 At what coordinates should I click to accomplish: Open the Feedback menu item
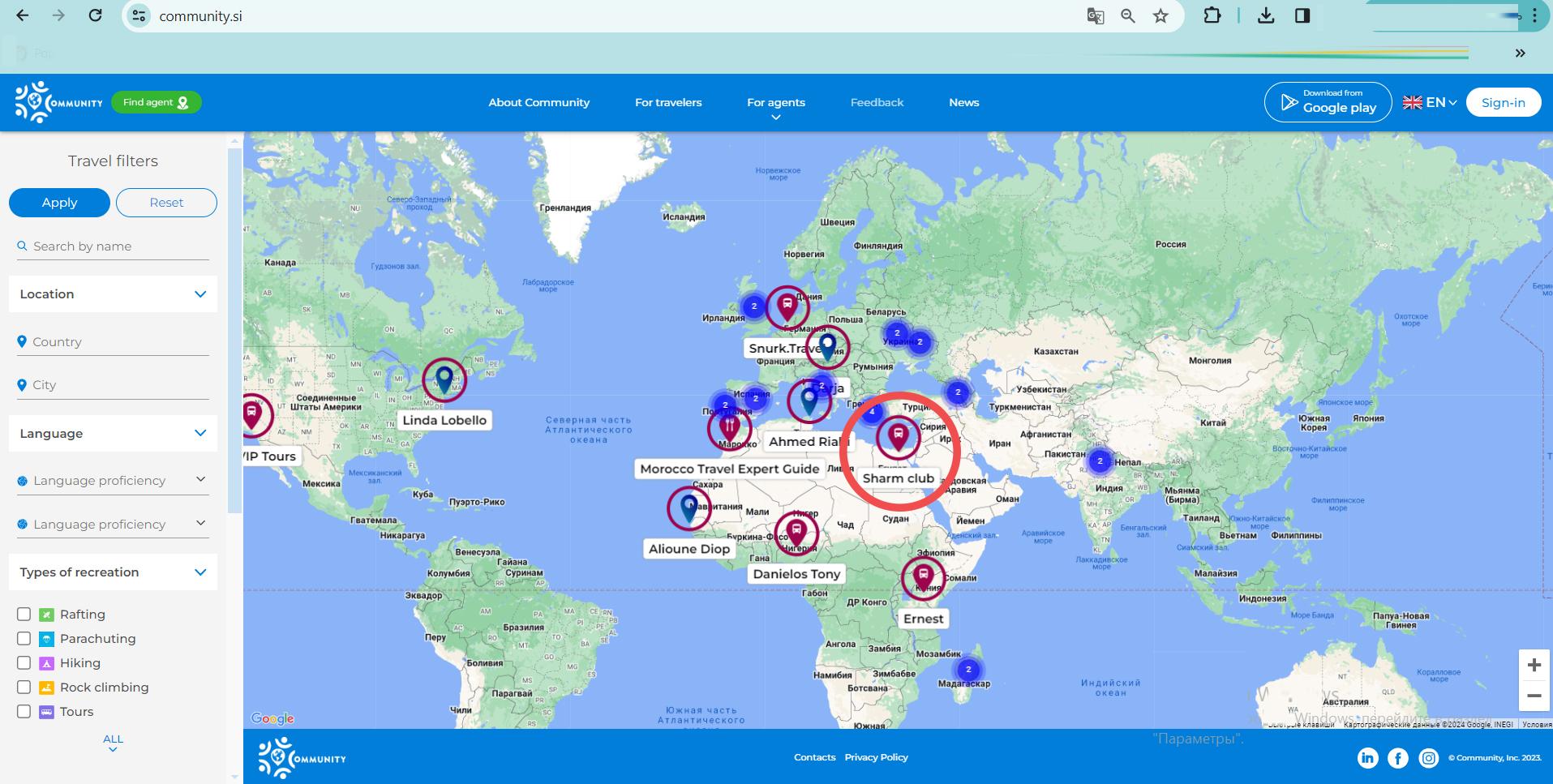[x=877, y=102]
